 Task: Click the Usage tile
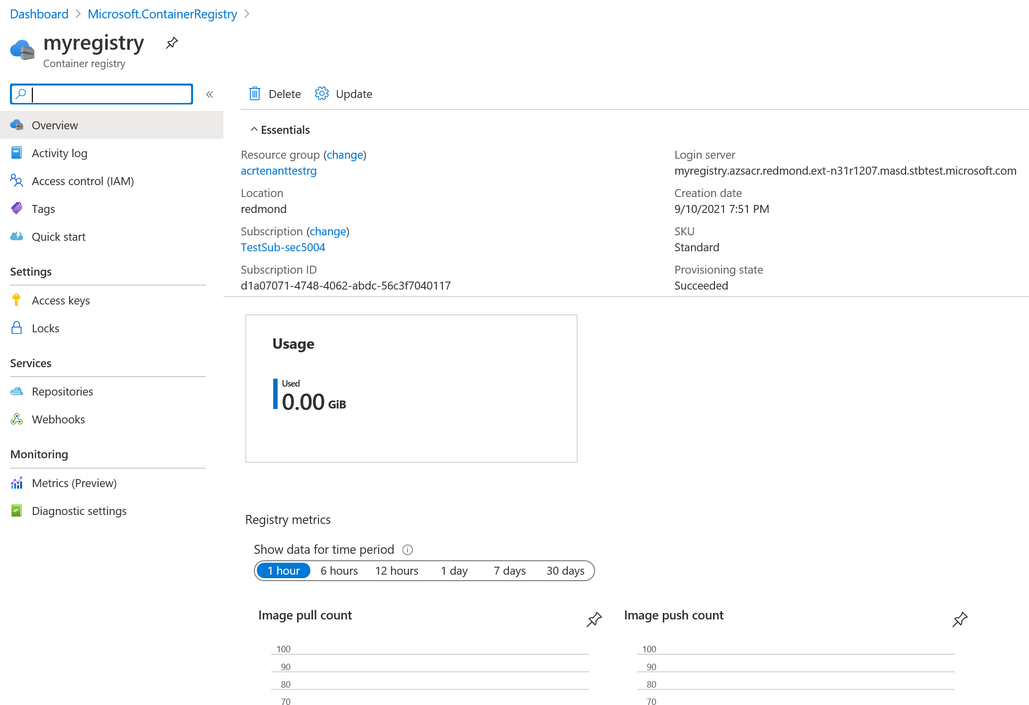pyautogui.click(x=411, y=389)
